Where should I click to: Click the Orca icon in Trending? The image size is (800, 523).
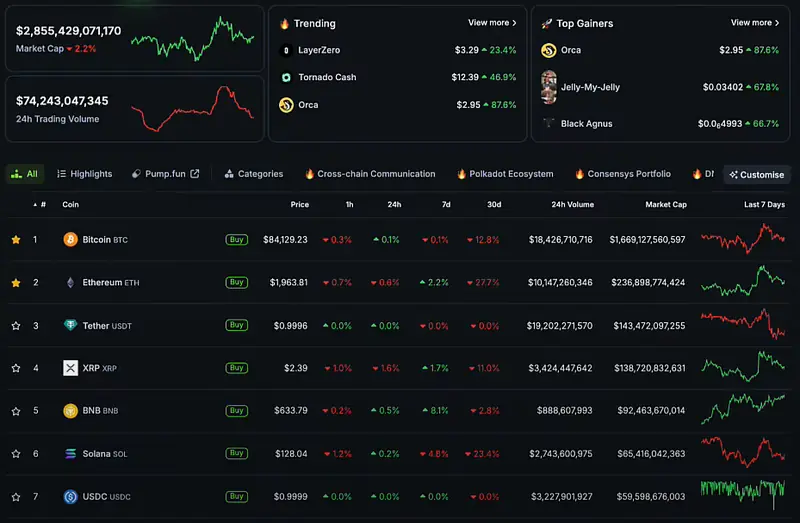[x=286, y=105]
